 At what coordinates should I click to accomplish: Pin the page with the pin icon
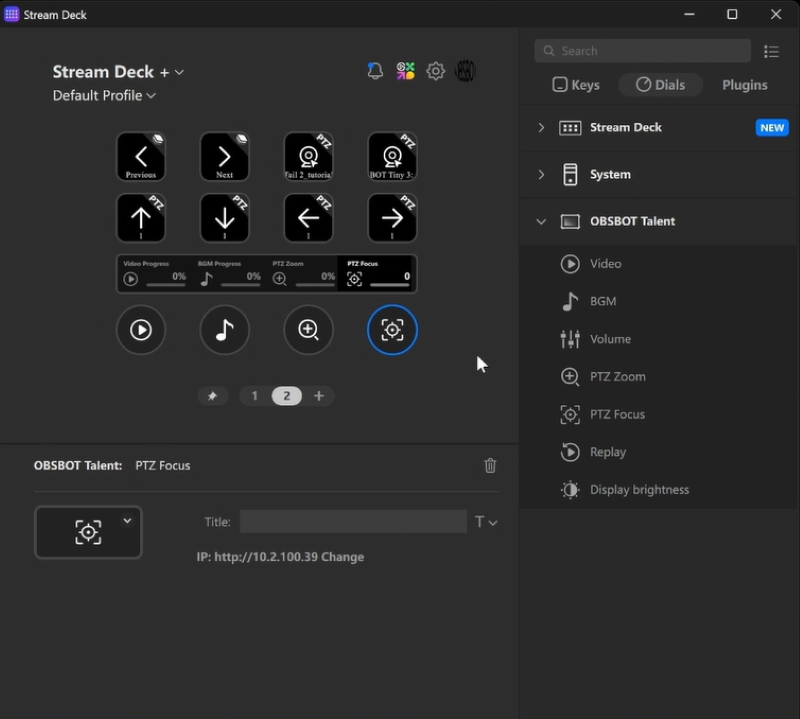(x=212, y=396)
